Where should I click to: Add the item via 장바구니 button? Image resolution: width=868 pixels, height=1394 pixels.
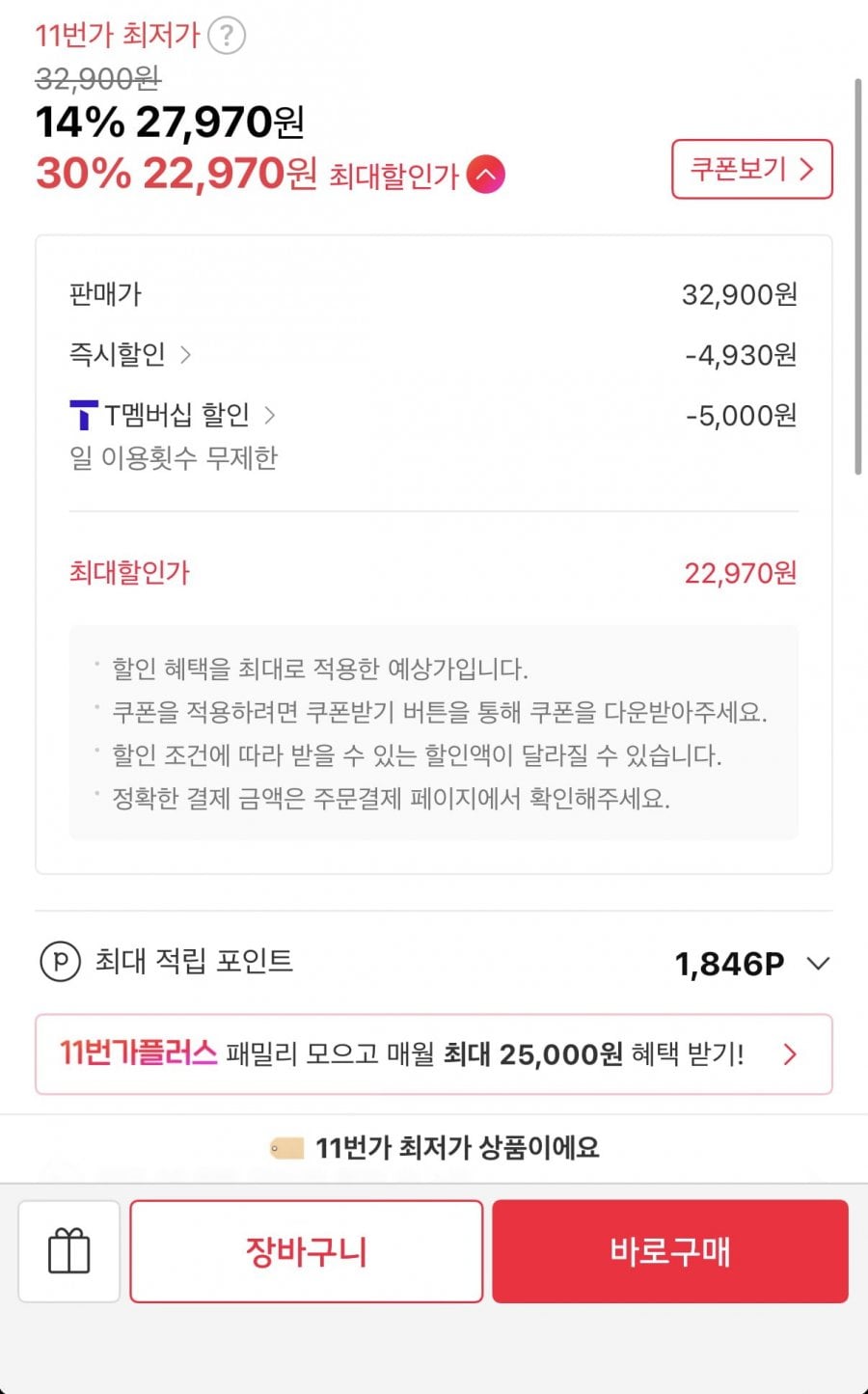click(306, 1251)
